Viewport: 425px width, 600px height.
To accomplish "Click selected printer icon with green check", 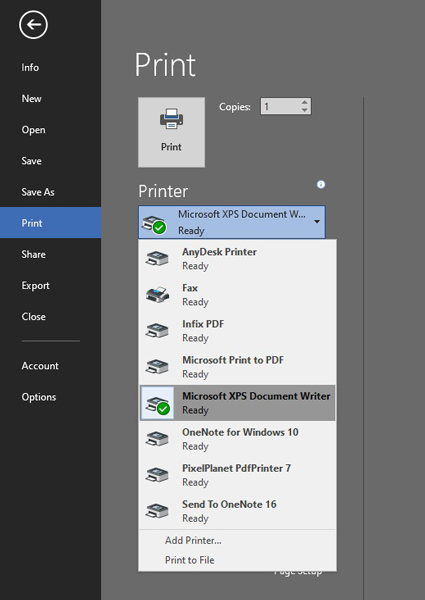I will click(x=154, y=225).
